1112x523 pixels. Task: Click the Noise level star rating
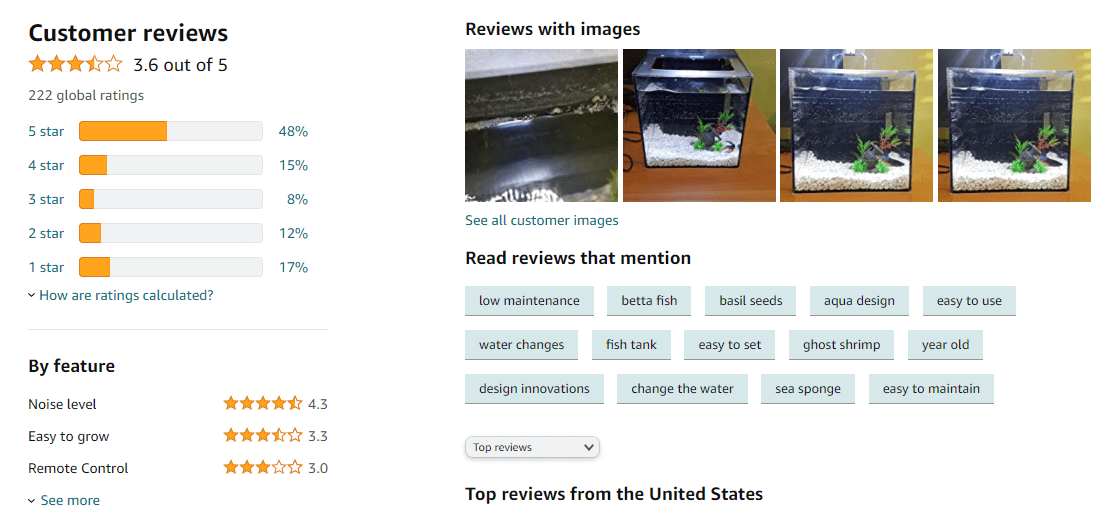pos(262,404)
